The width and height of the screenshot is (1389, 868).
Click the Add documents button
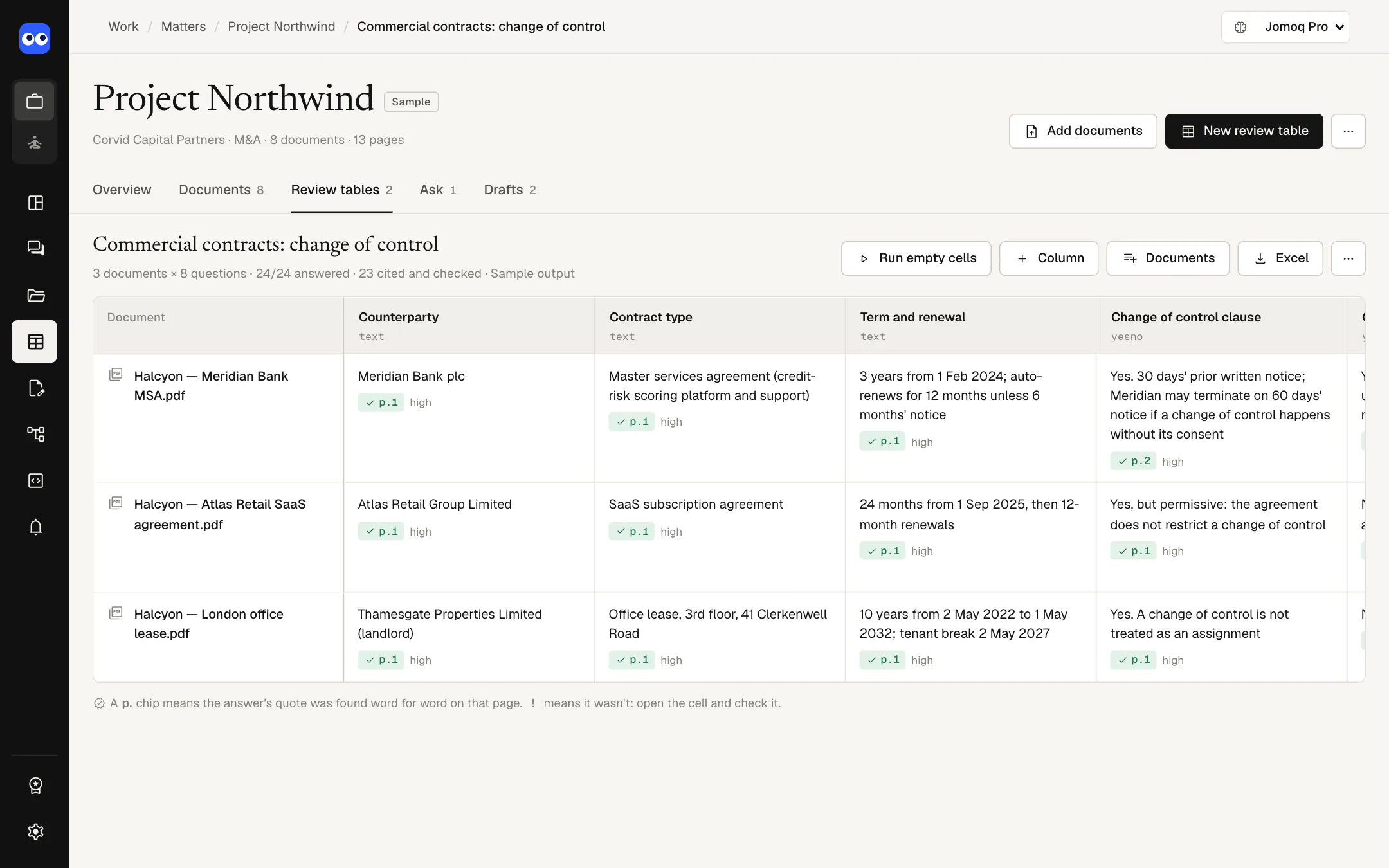[x=1082, y=131]
